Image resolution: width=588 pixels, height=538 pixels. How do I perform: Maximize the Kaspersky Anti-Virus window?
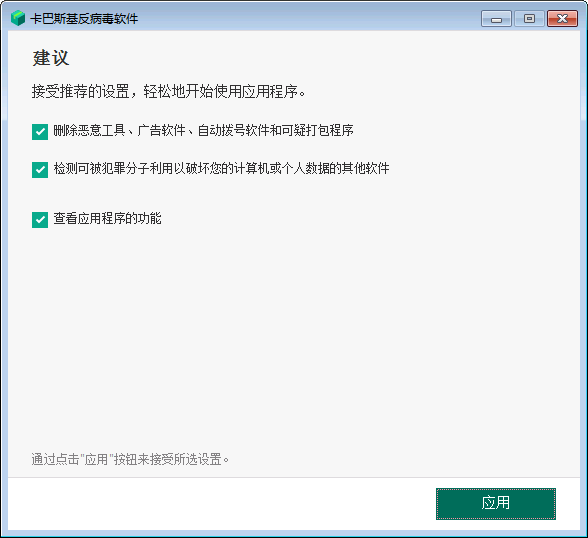[x=529, y=19]
